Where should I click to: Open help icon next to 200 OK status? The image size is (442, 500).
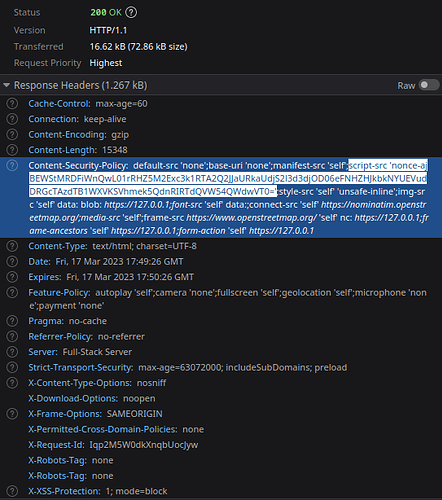(131, 13)
